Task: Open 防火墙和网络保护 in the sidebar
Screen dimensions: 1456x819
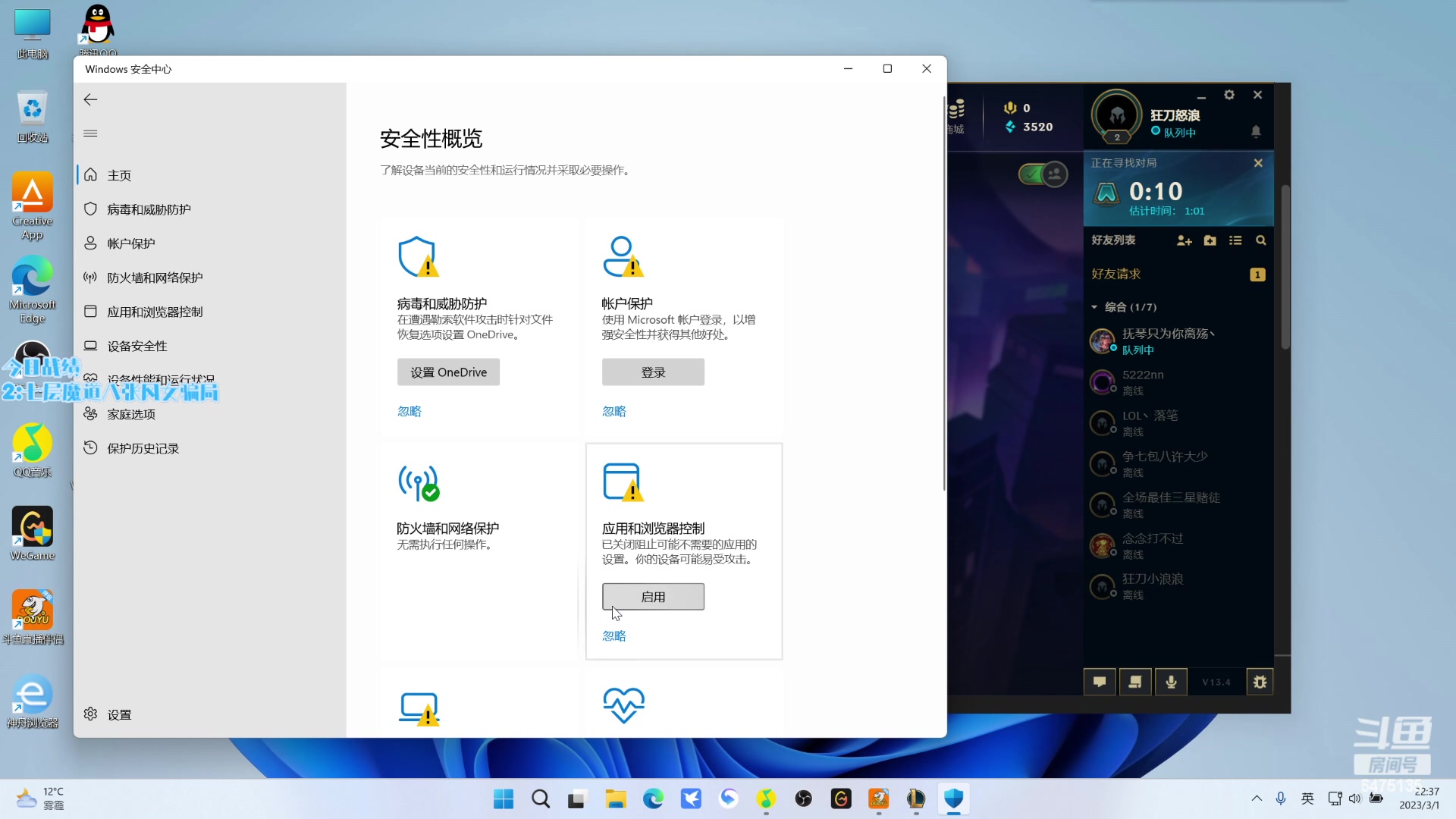Action: click(x=210, y=278)
